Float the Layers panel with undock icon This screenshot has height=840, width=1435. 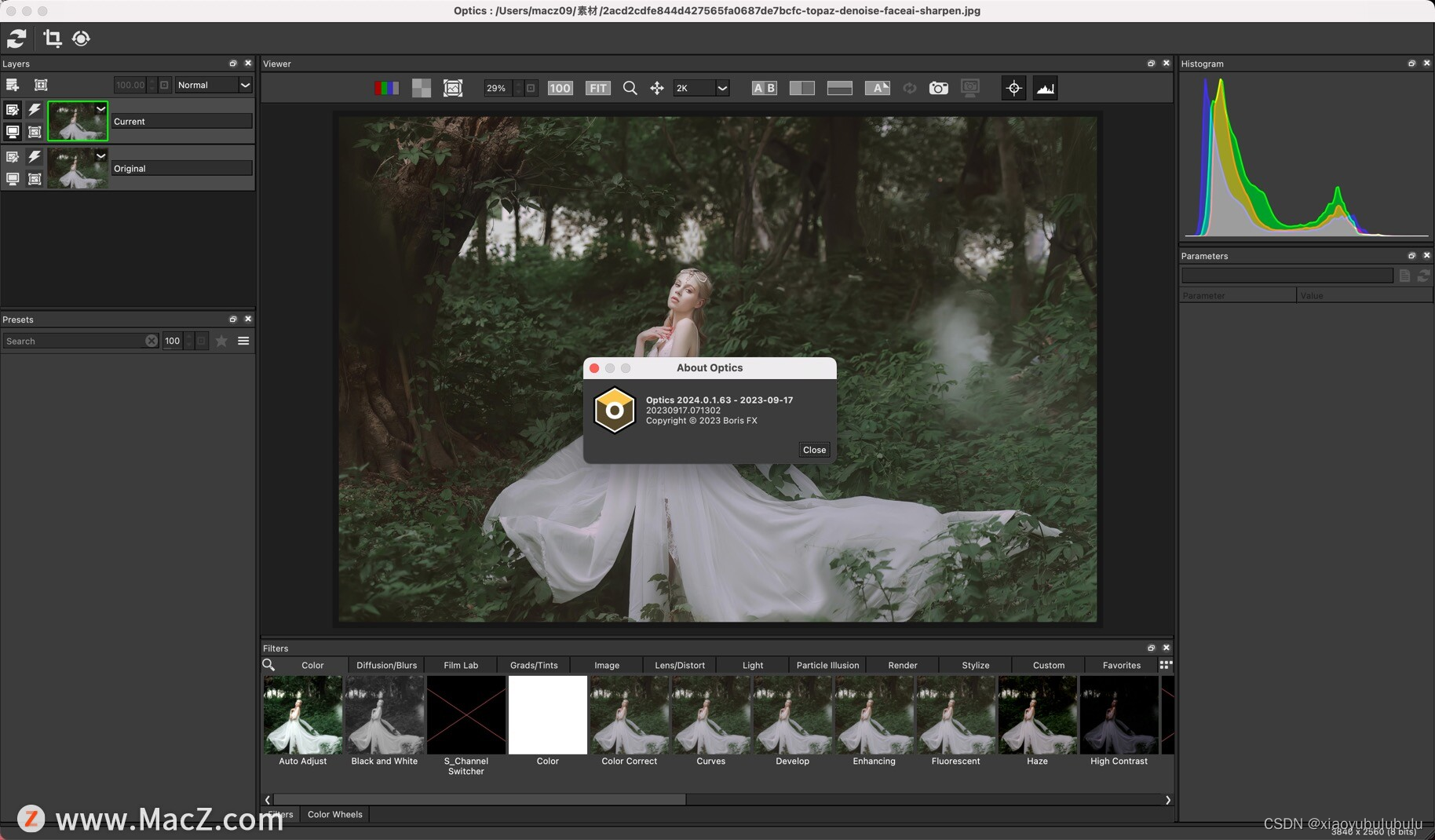[x=233, y=64]
